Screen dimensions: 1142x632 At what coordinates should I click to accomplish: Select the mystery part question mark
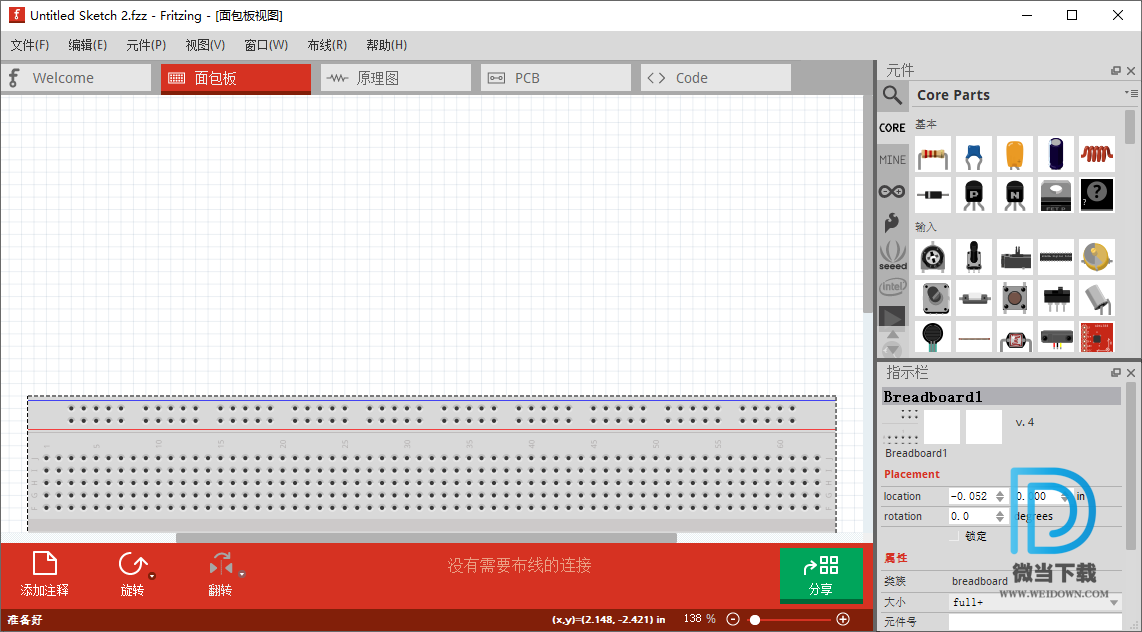pos(1097,195)
